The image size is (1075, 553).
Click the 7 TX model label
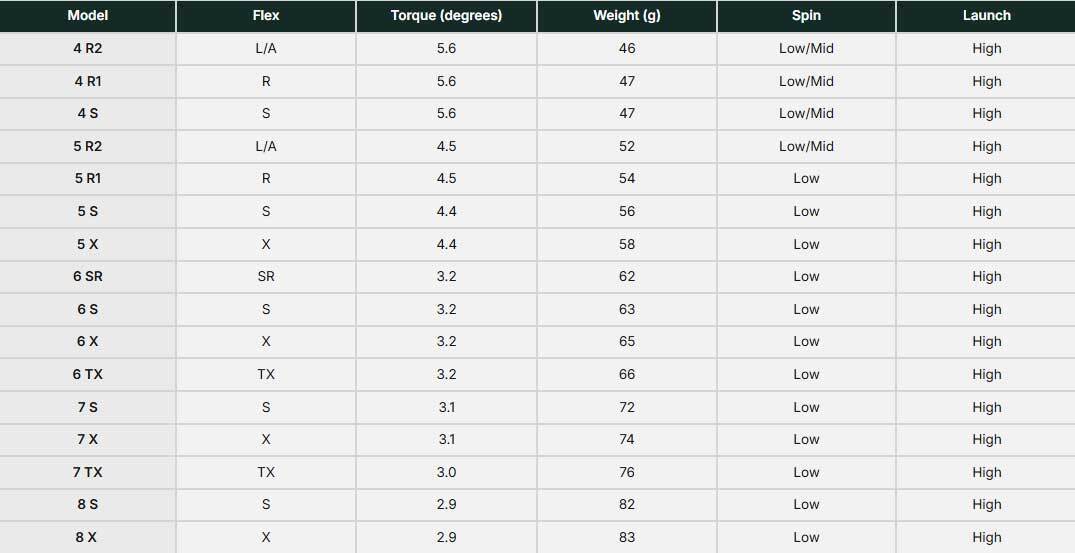[x=88, y=472]
